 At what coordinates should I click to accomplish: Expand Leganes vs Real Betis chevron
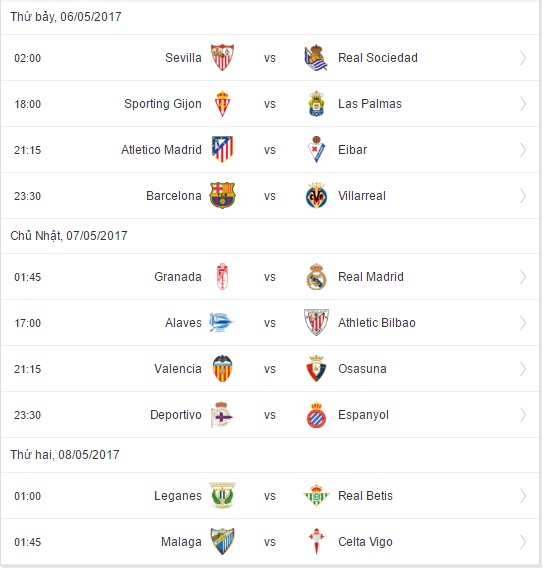click(x=523, y=496)
